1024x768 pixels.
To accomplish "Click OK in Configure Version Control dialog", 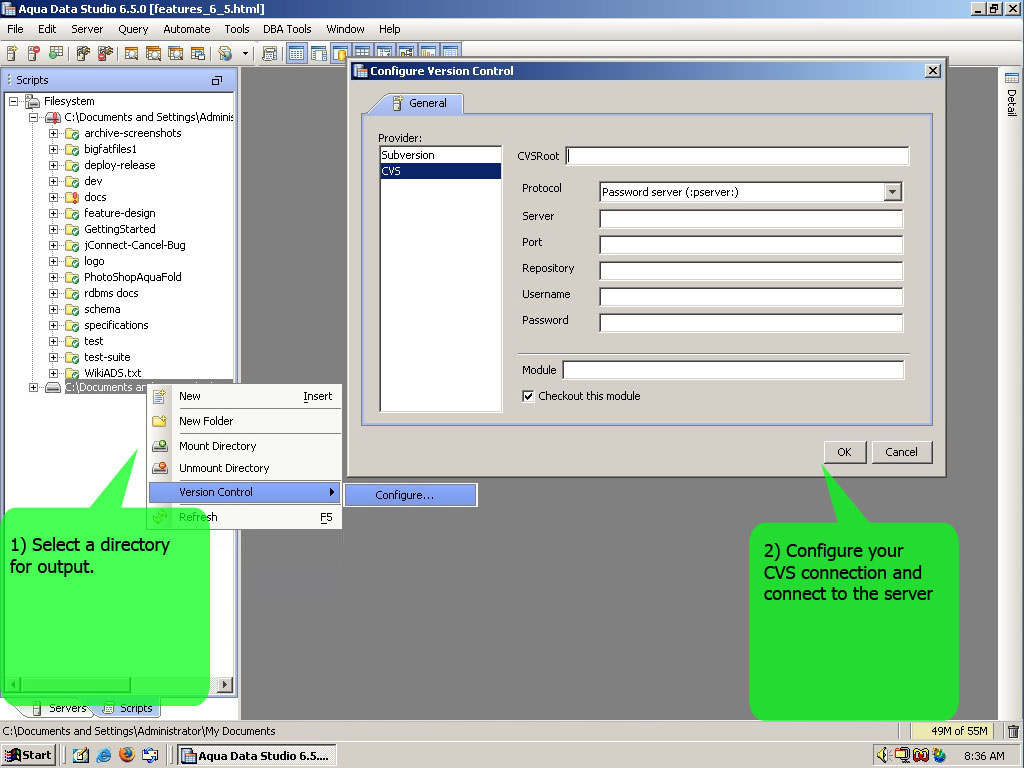I will pyautogui.click(x=844, y=452).
